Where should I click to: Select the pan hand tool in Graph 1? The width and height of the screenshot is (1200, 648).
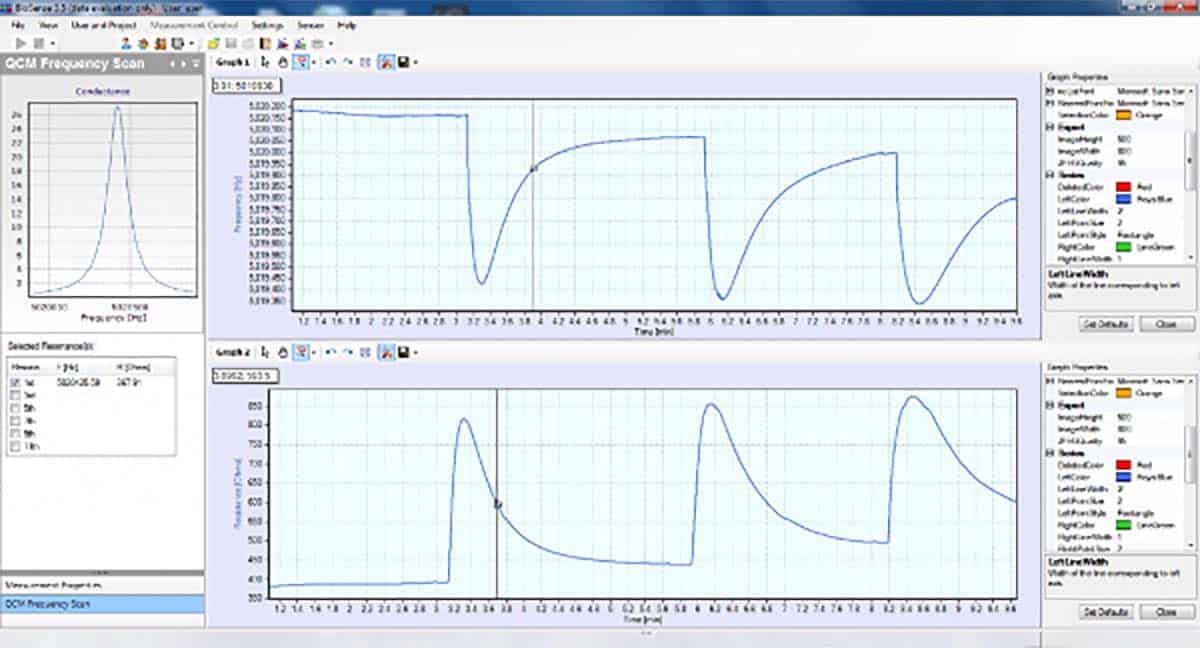click(x=283, y=62)
